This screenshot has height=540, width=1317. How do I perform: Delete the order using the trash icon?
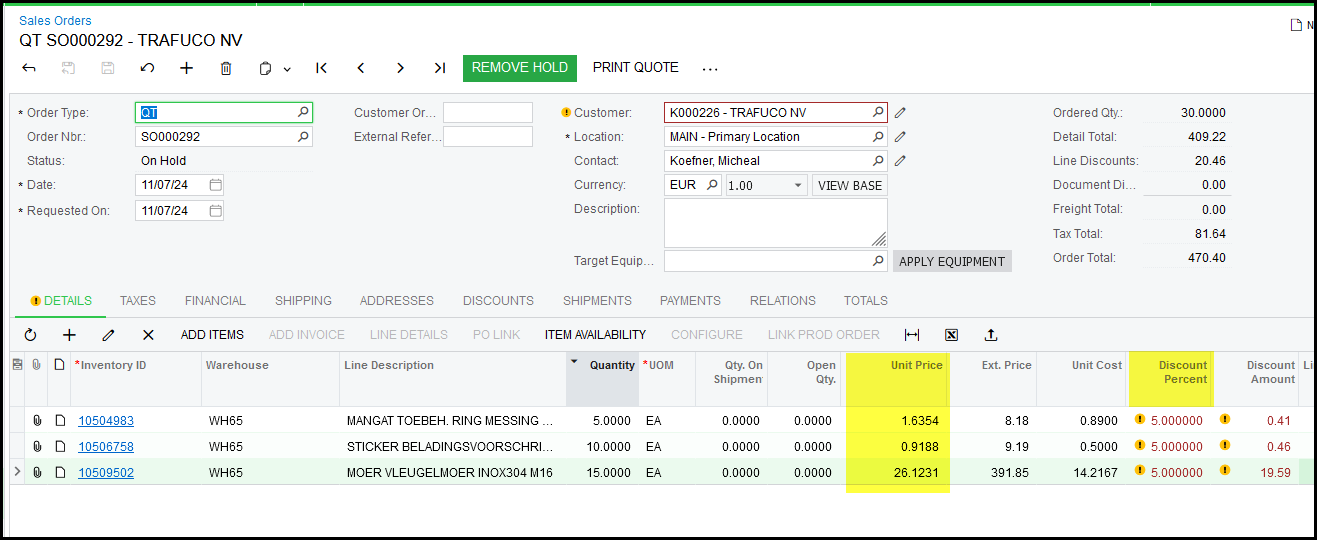coord(226,68)
